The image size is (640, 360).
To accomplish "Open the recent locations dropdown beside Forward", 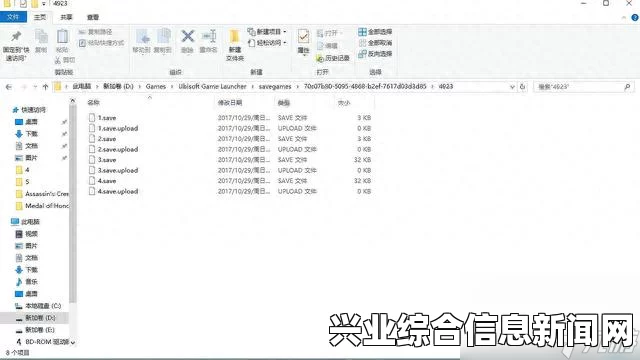I will click(x=35, y=87).
